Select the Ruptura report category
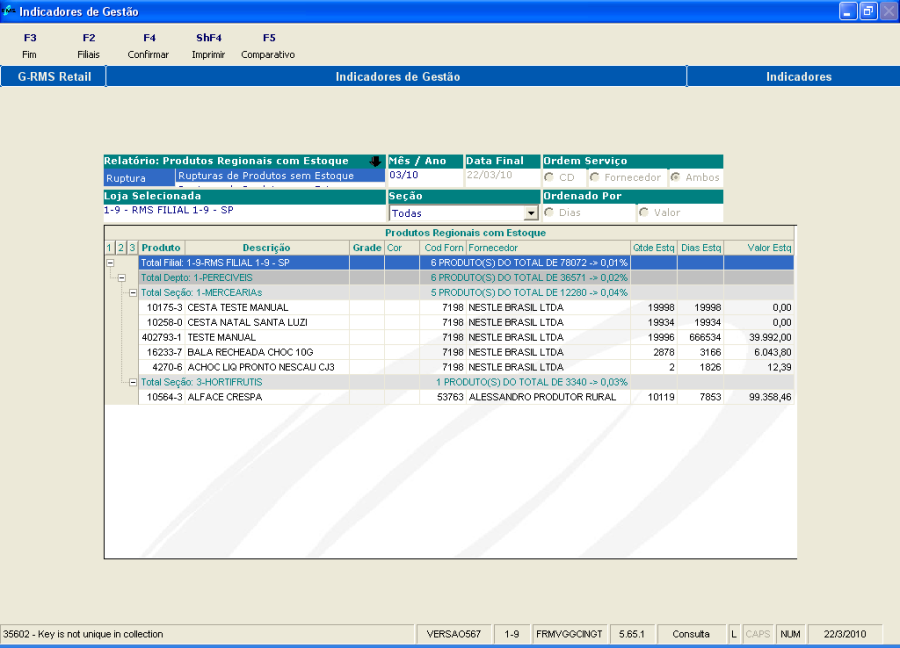900x648 pixels. pos(139,178)
